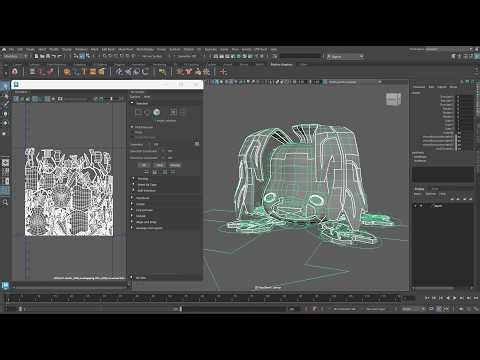Click the All selection button

144,165
